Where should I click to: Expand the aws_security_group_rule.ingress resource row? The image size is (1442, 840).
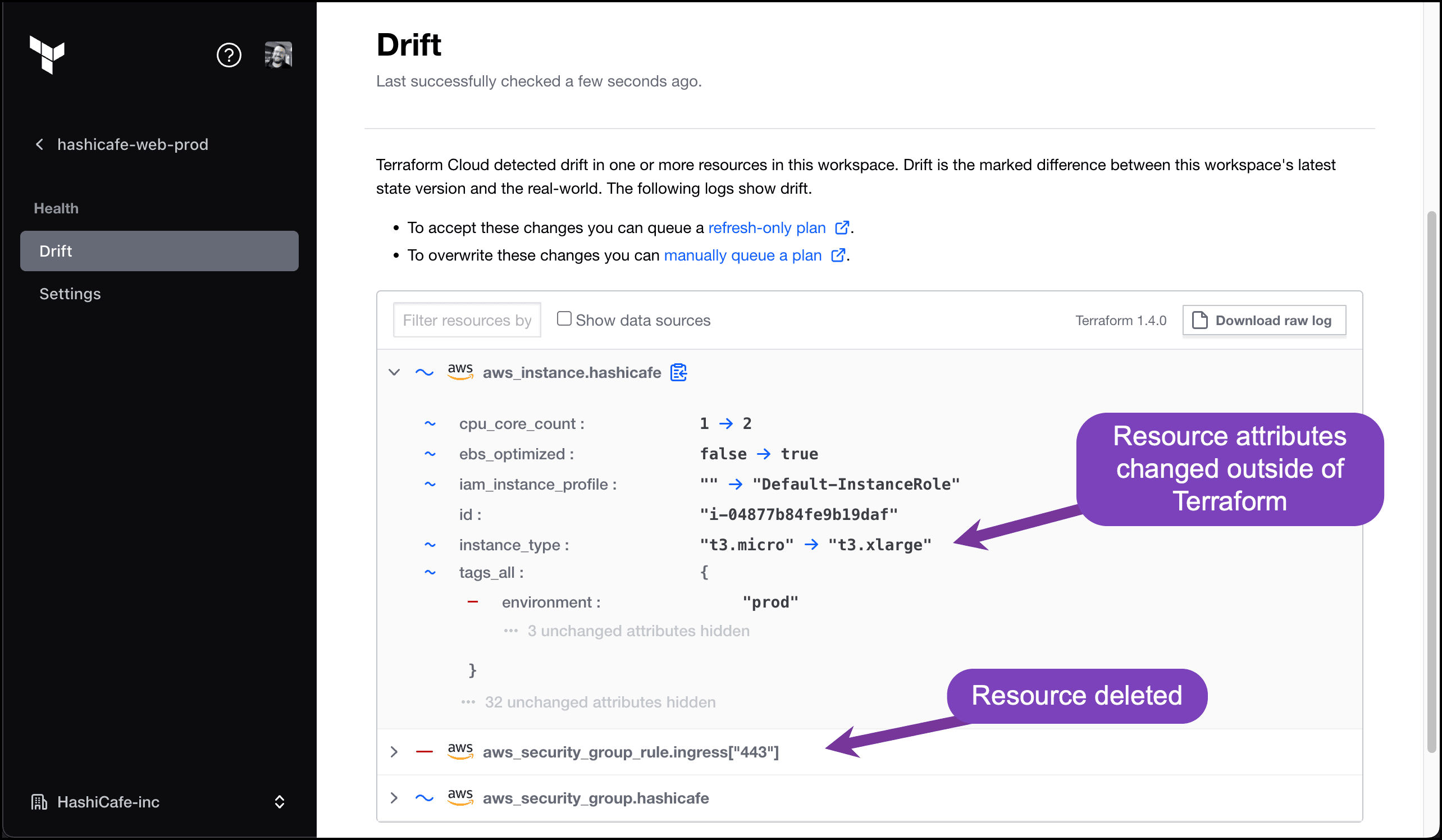(x=394, y=752)
